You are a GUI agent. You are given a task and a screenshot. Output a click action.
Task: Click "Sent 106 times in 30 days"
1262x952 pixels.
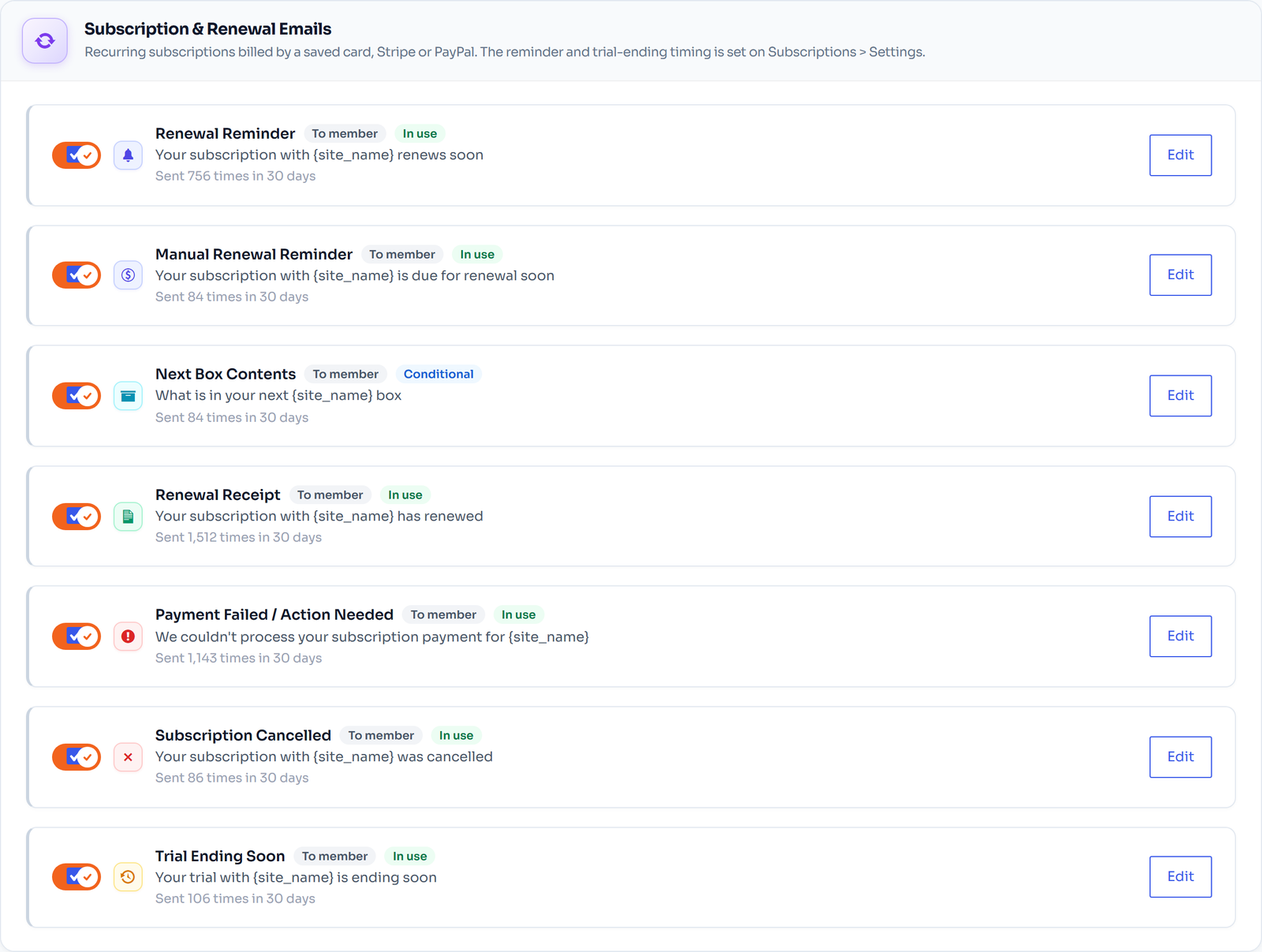click(x=235, y=898)
